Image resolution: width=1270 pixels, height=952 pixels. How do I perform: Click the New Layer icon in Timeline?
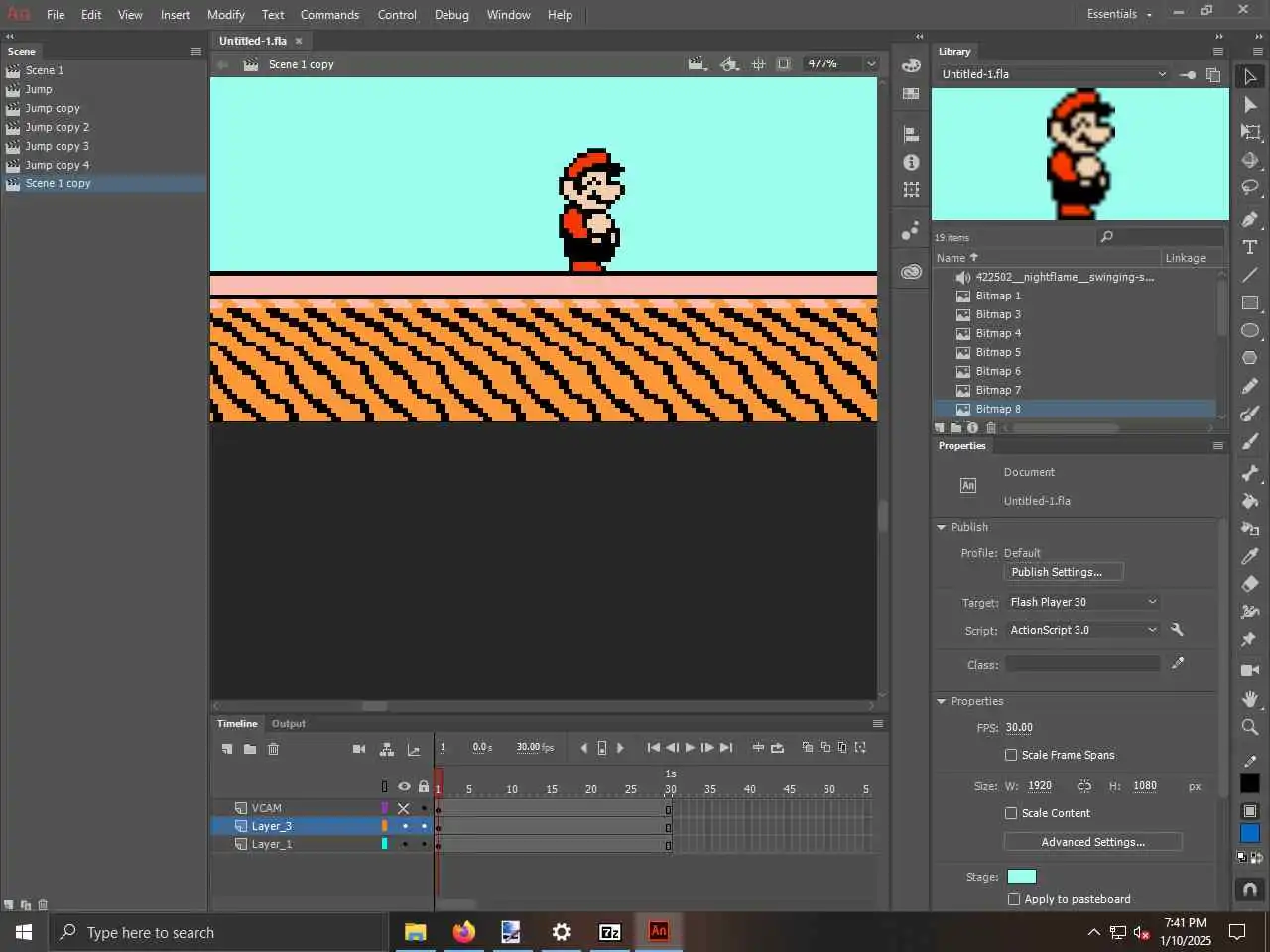click(227, 749)
